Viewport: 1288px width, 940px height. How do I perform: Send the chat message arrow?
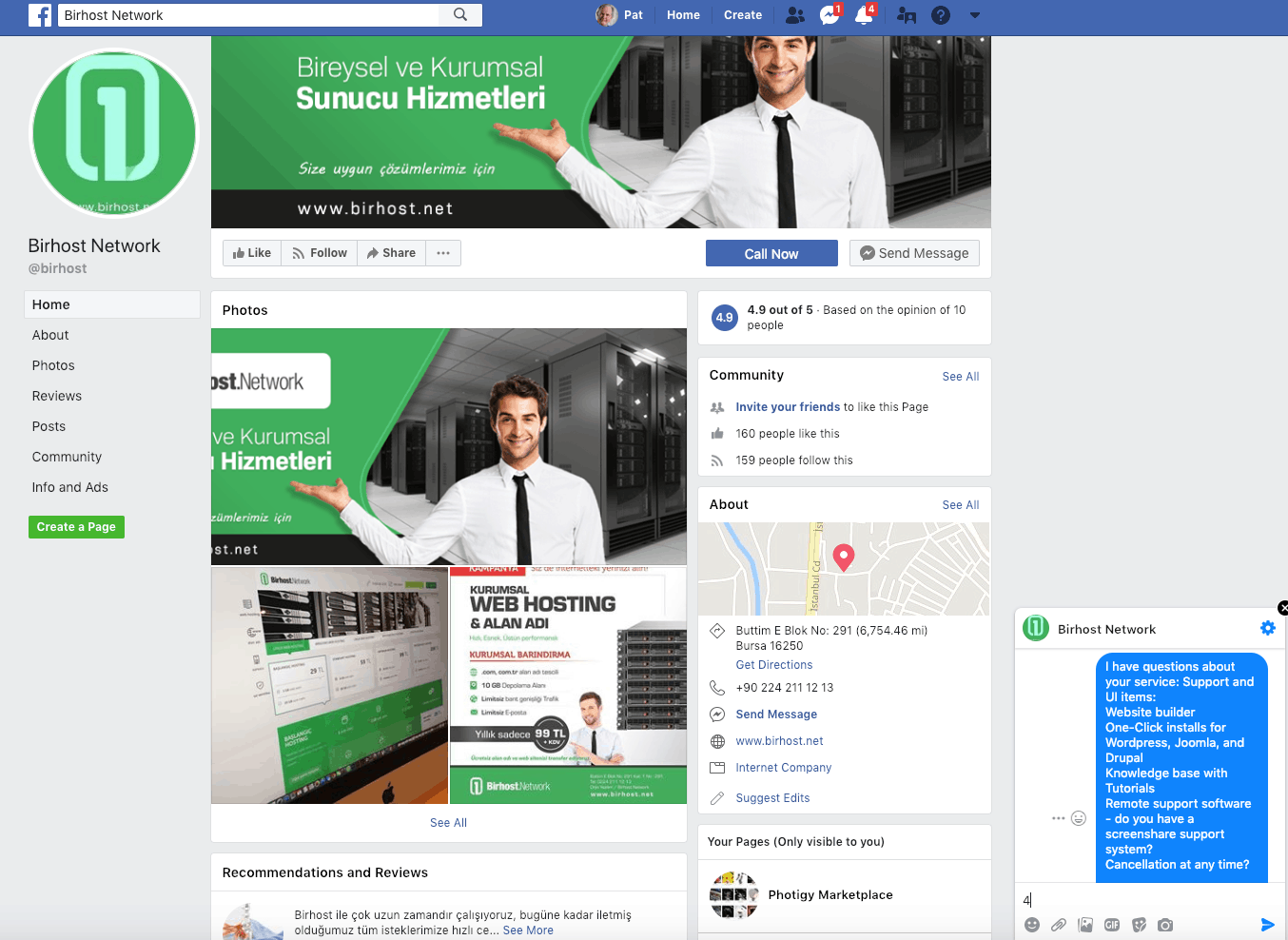pos(1267,925)
